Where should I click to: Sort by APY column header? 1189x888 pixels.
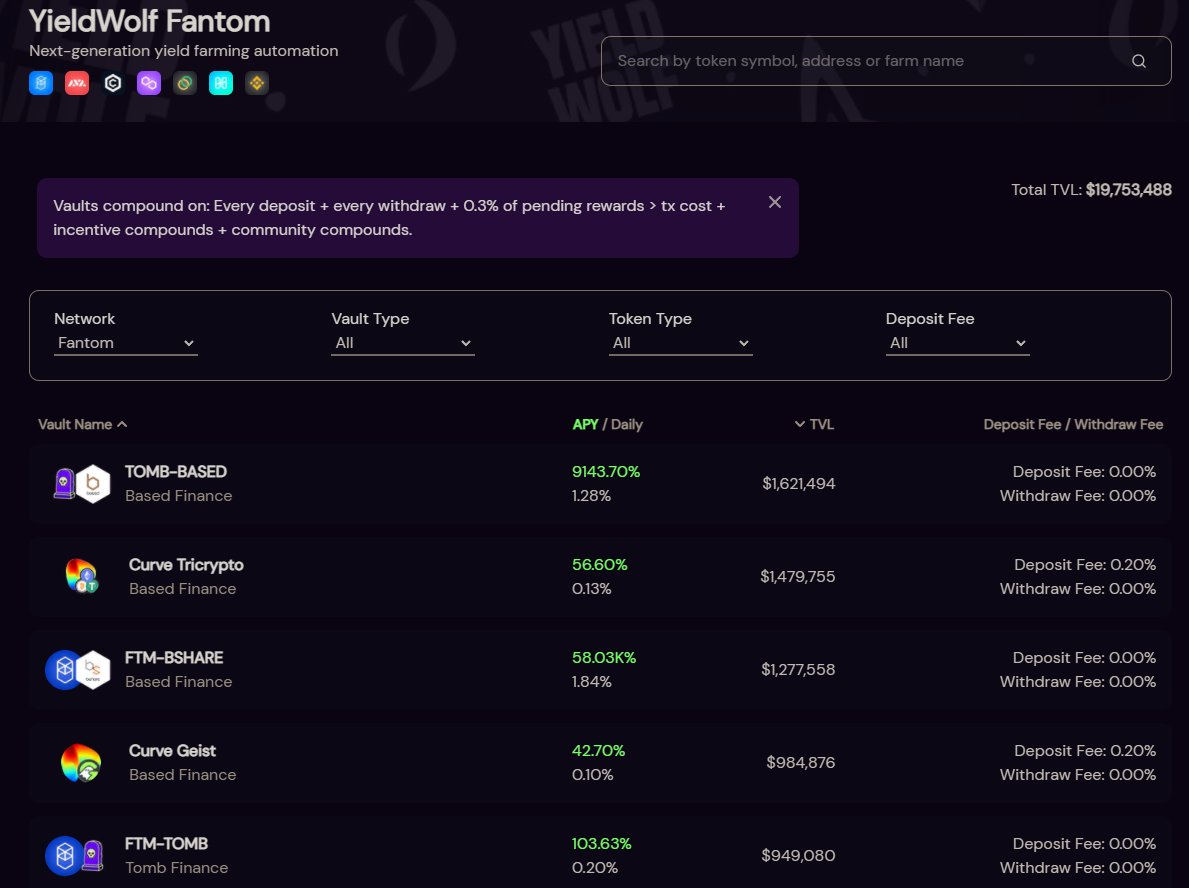[585, 425]
